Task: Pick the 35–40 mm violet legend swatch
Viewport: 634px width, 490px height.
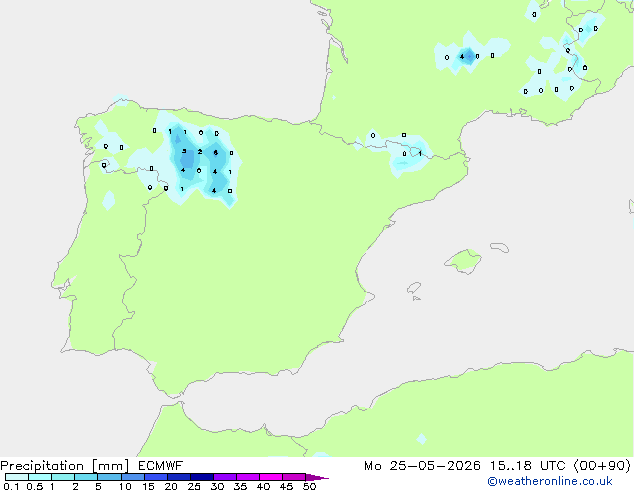Action: click(x=248, y=477)
